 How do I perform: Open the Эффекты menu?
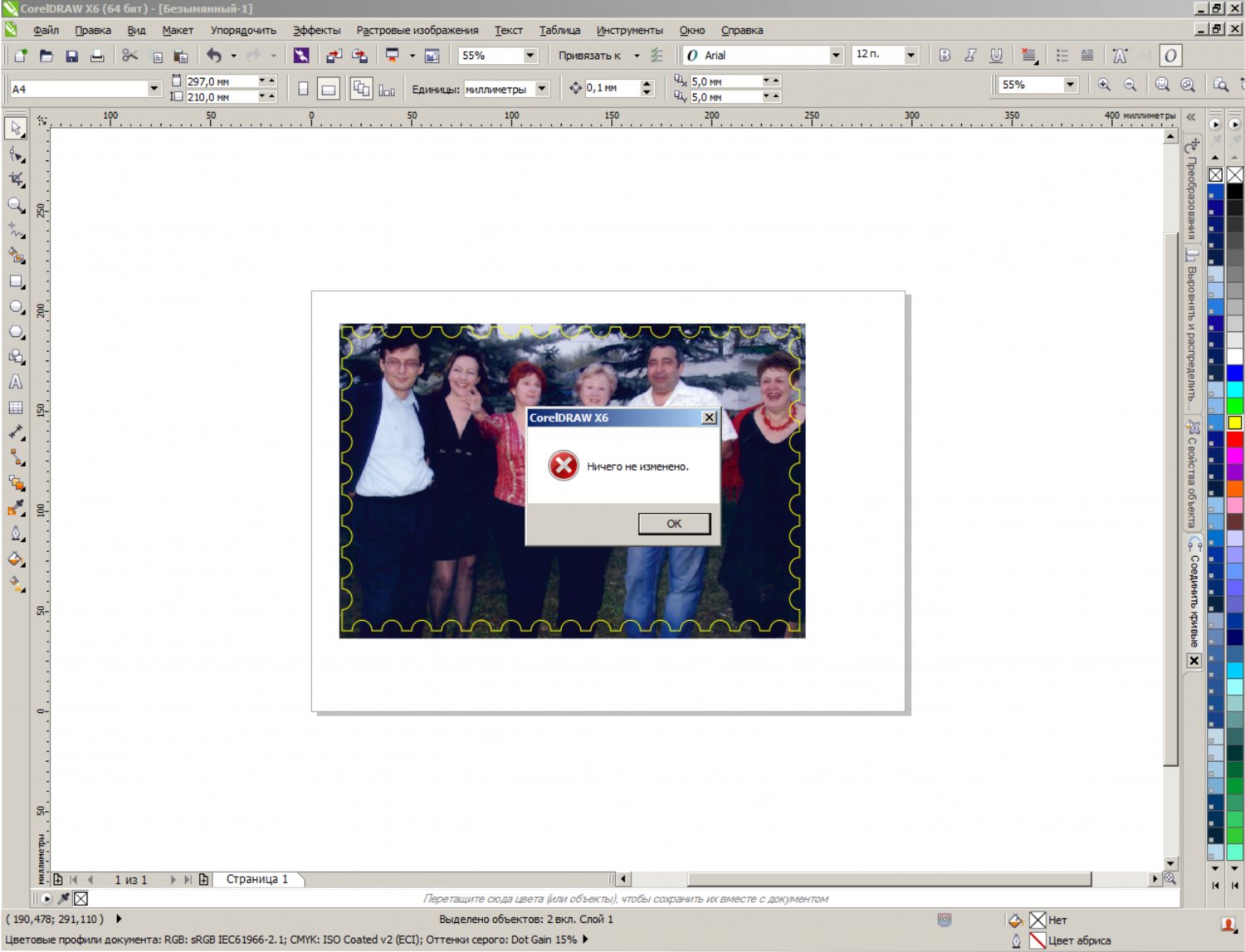pyautogui.click(x=316, y=31)
